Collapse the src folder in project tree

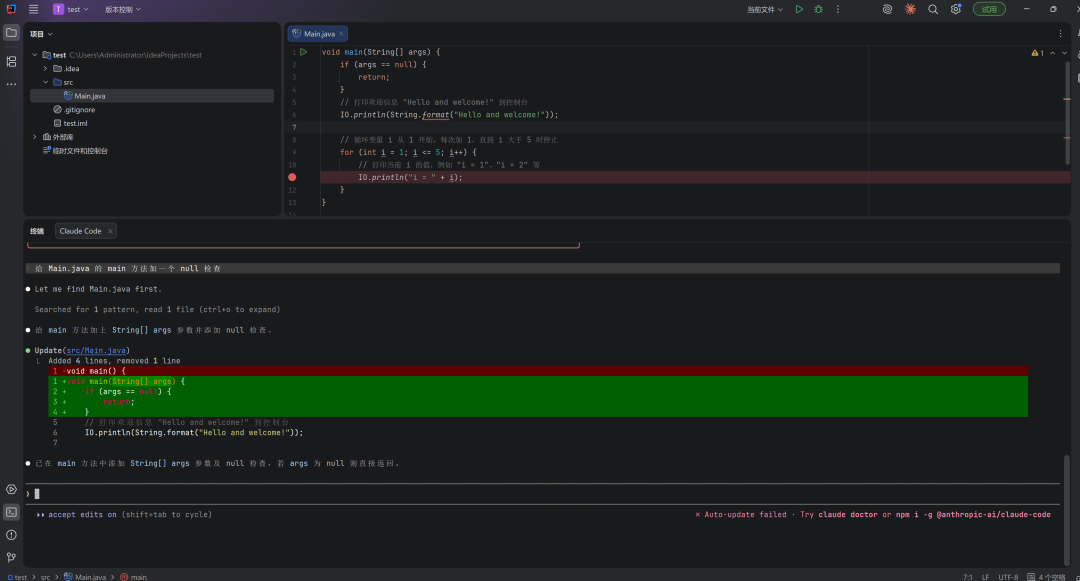[x=45, y=82]
